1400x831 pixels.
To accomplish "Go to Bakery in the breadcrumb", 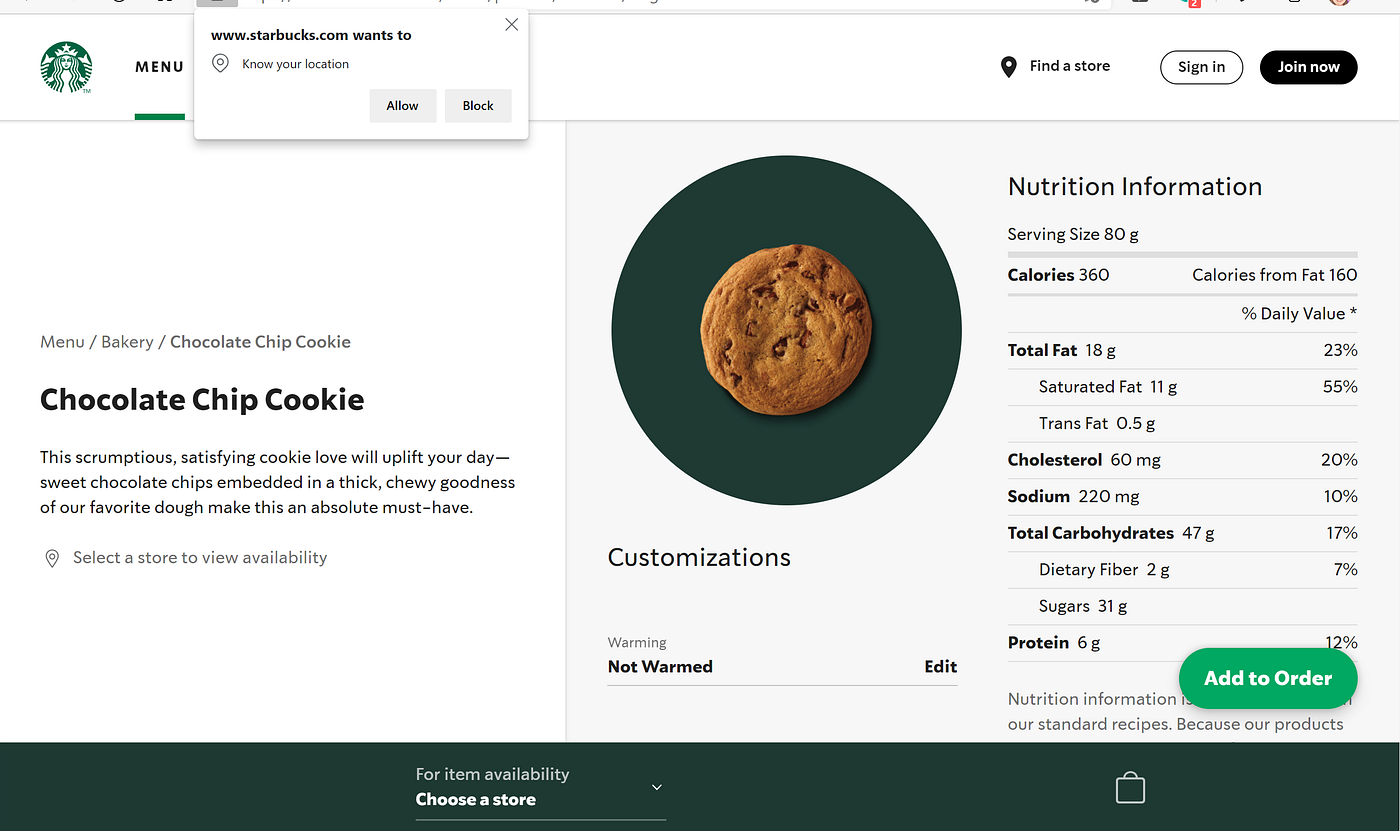I will coord(127,342).
